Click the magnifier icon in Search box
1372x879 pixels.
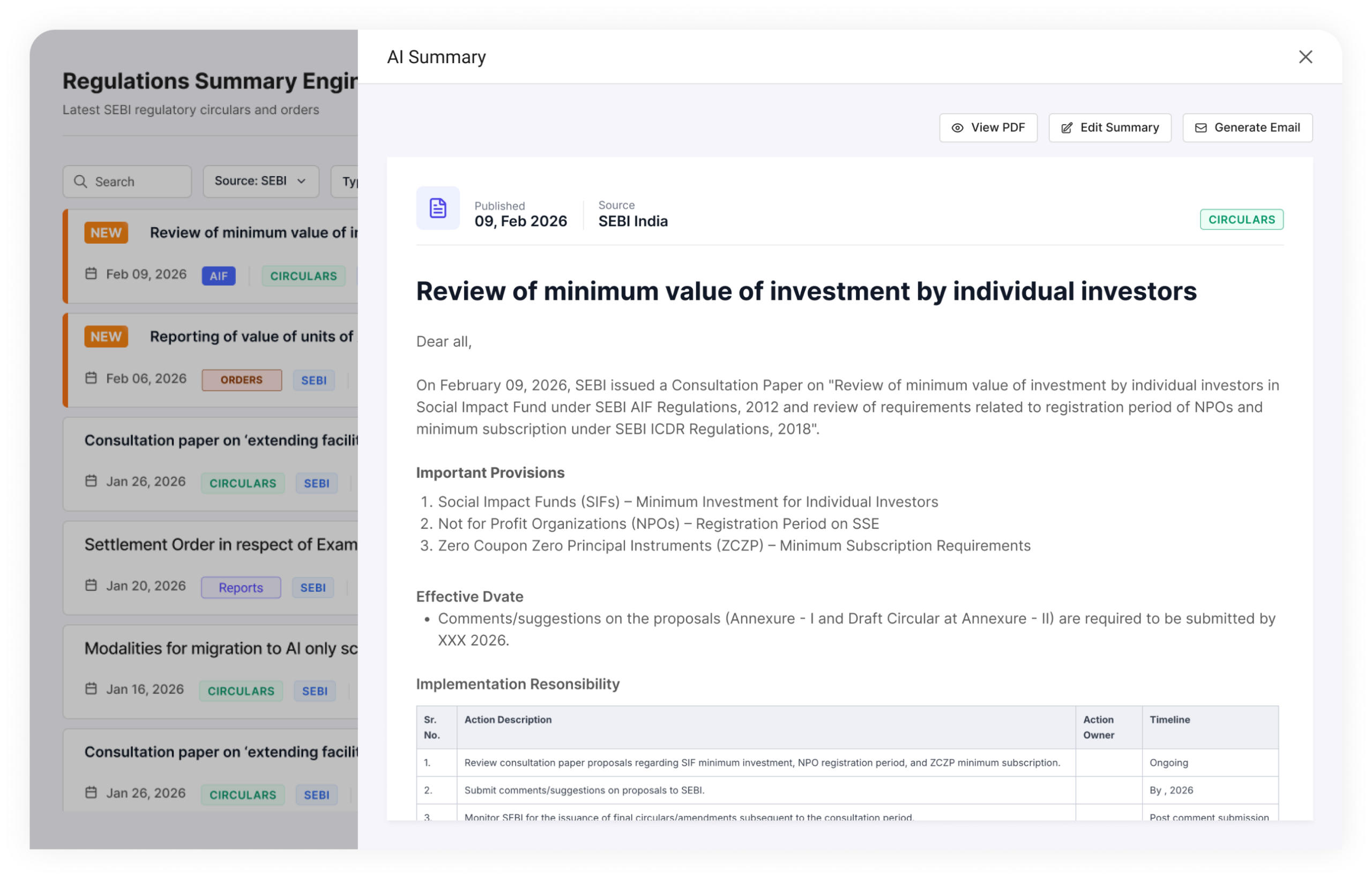pos(80,182)
